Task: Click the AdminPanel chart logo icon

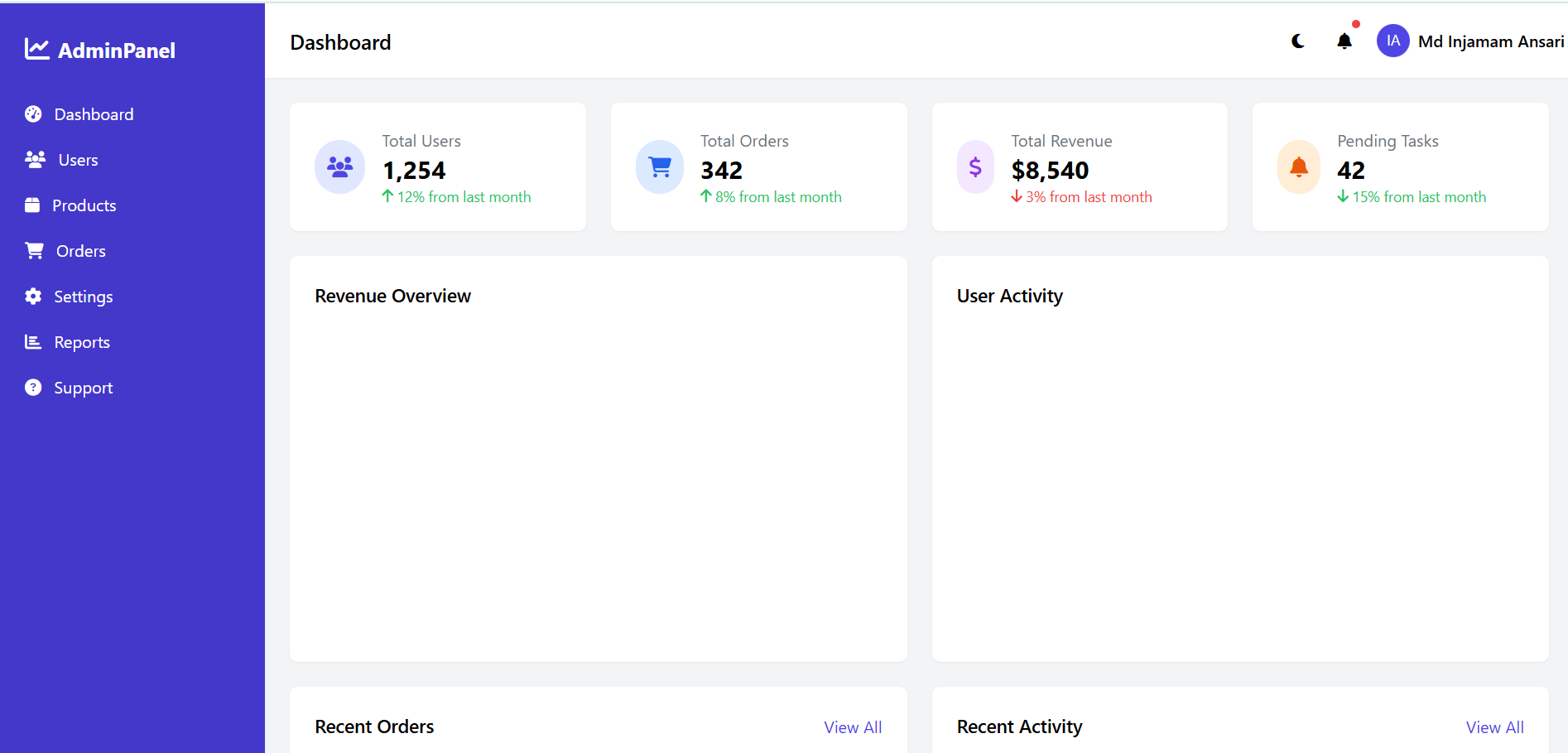Action: point(36,48)
